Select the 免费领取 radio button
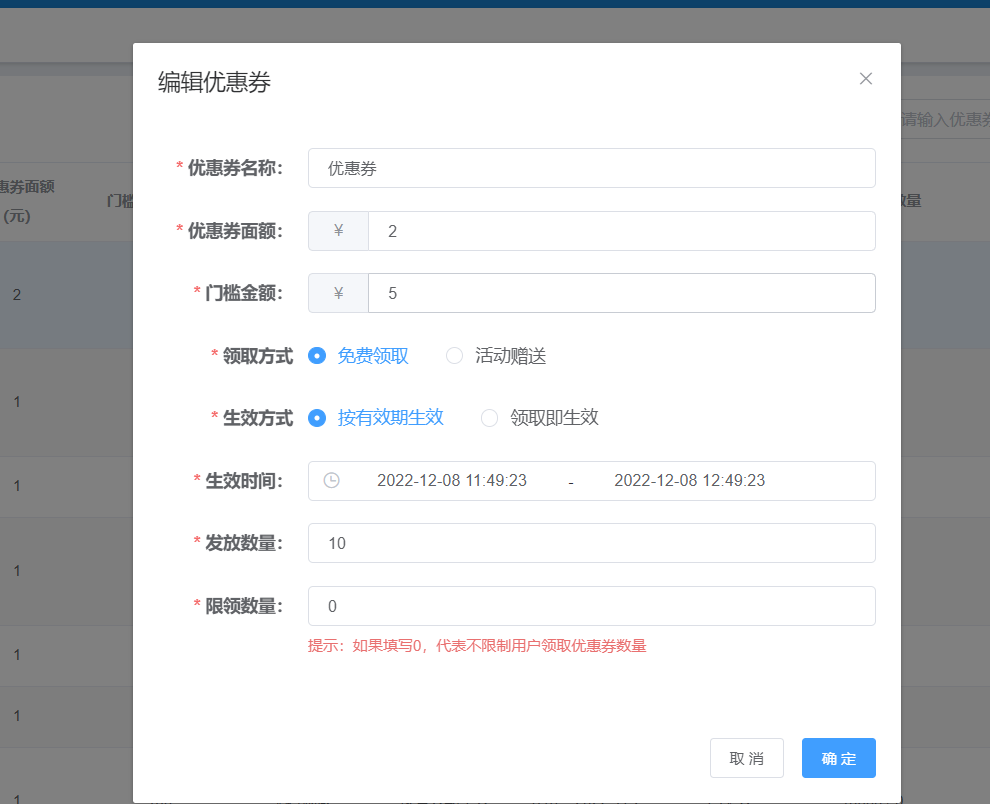 [x=317, y=356]
